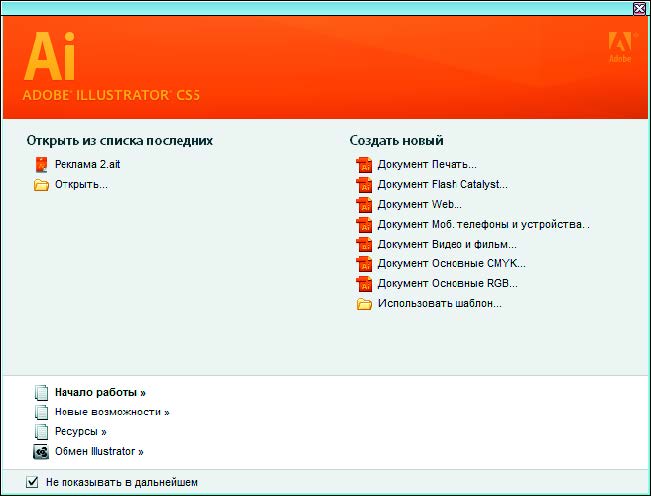Screen dimensions: 651x496
Task: Open the Обмен Illustrator » link
Action: tap(99, 451)
